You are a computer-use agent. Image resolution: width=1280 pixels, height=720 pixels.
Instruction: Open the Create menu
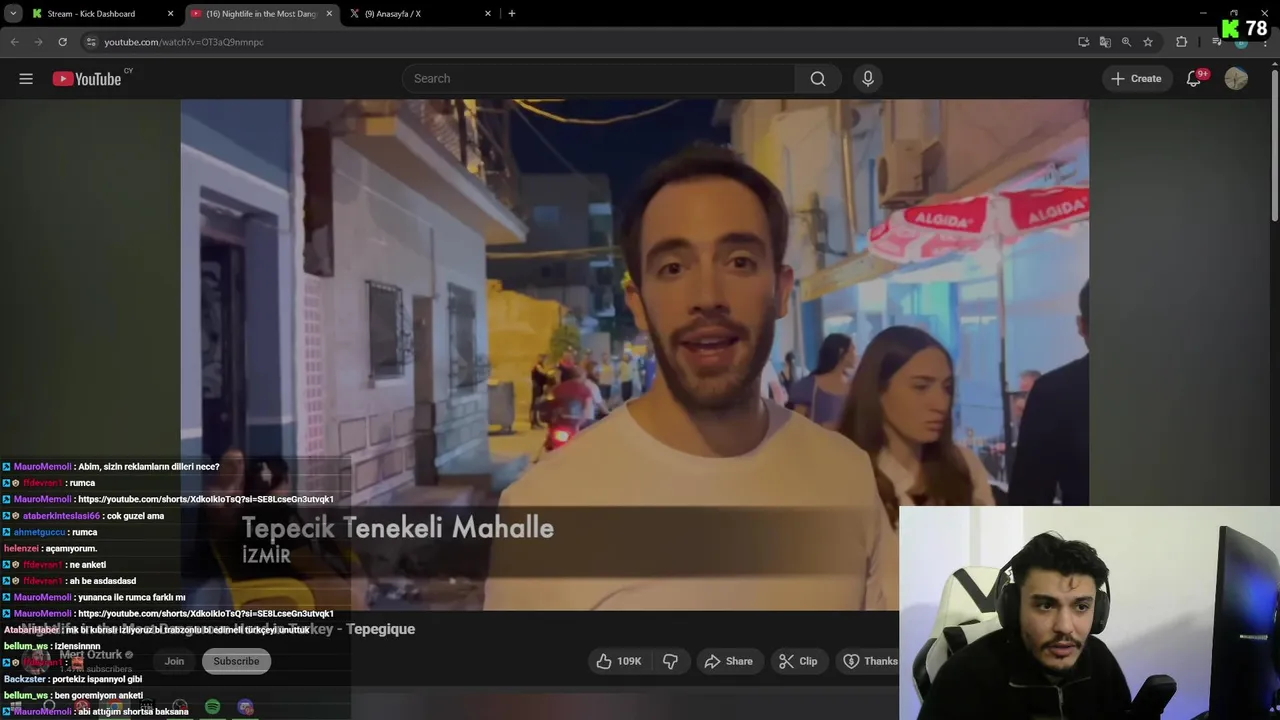1136,78
